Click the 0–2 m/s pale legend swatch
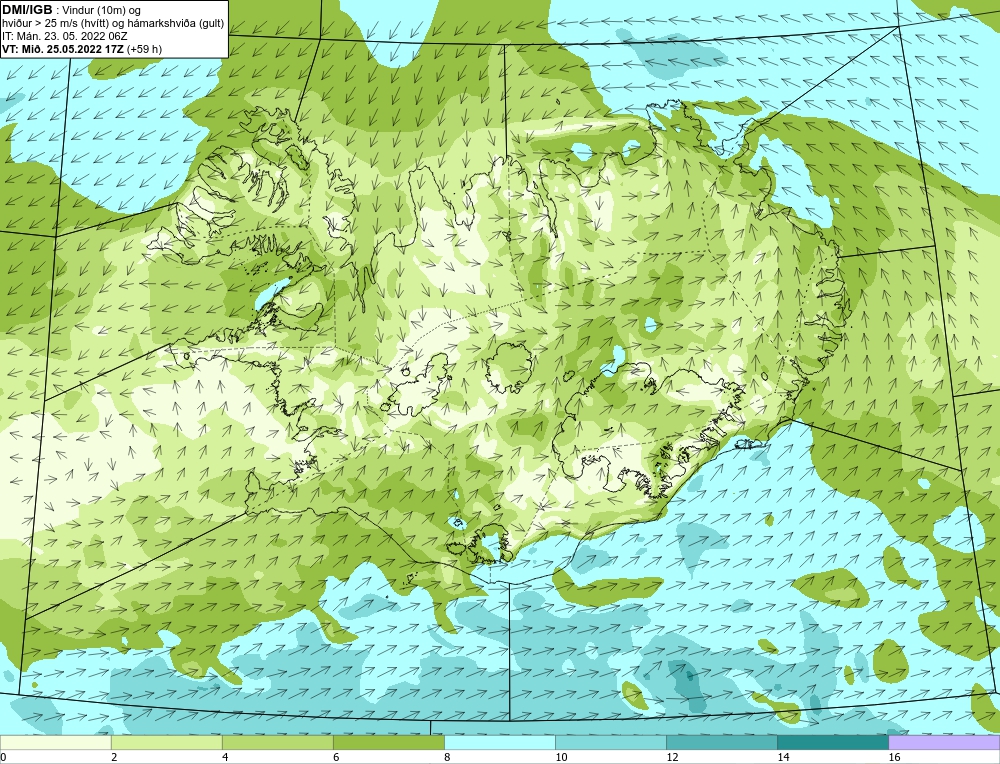The height and width of the screenshot is (764, 1000). 55,742
